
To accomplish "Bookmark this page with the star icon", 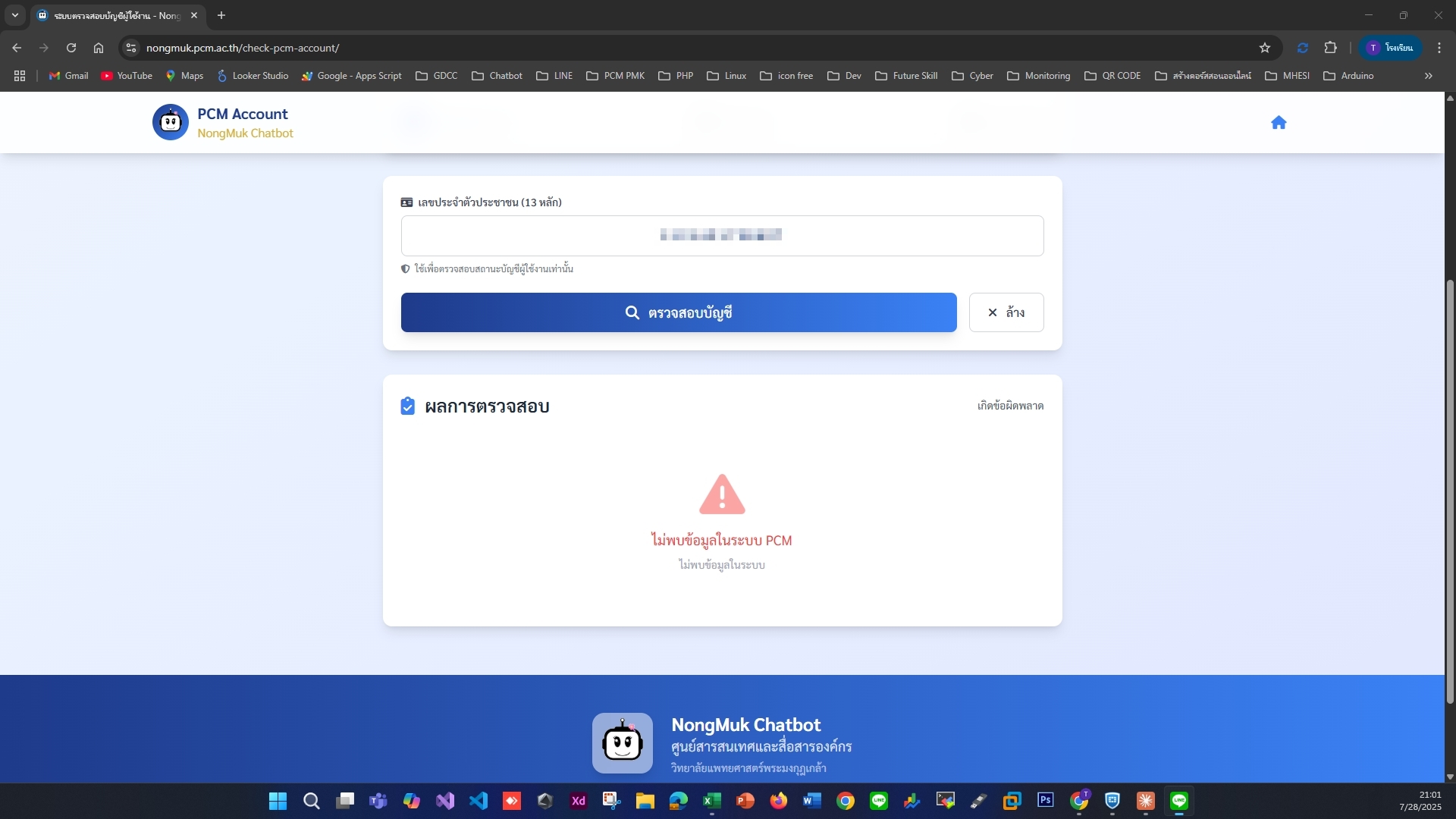I will click(x=1264, y=48).
